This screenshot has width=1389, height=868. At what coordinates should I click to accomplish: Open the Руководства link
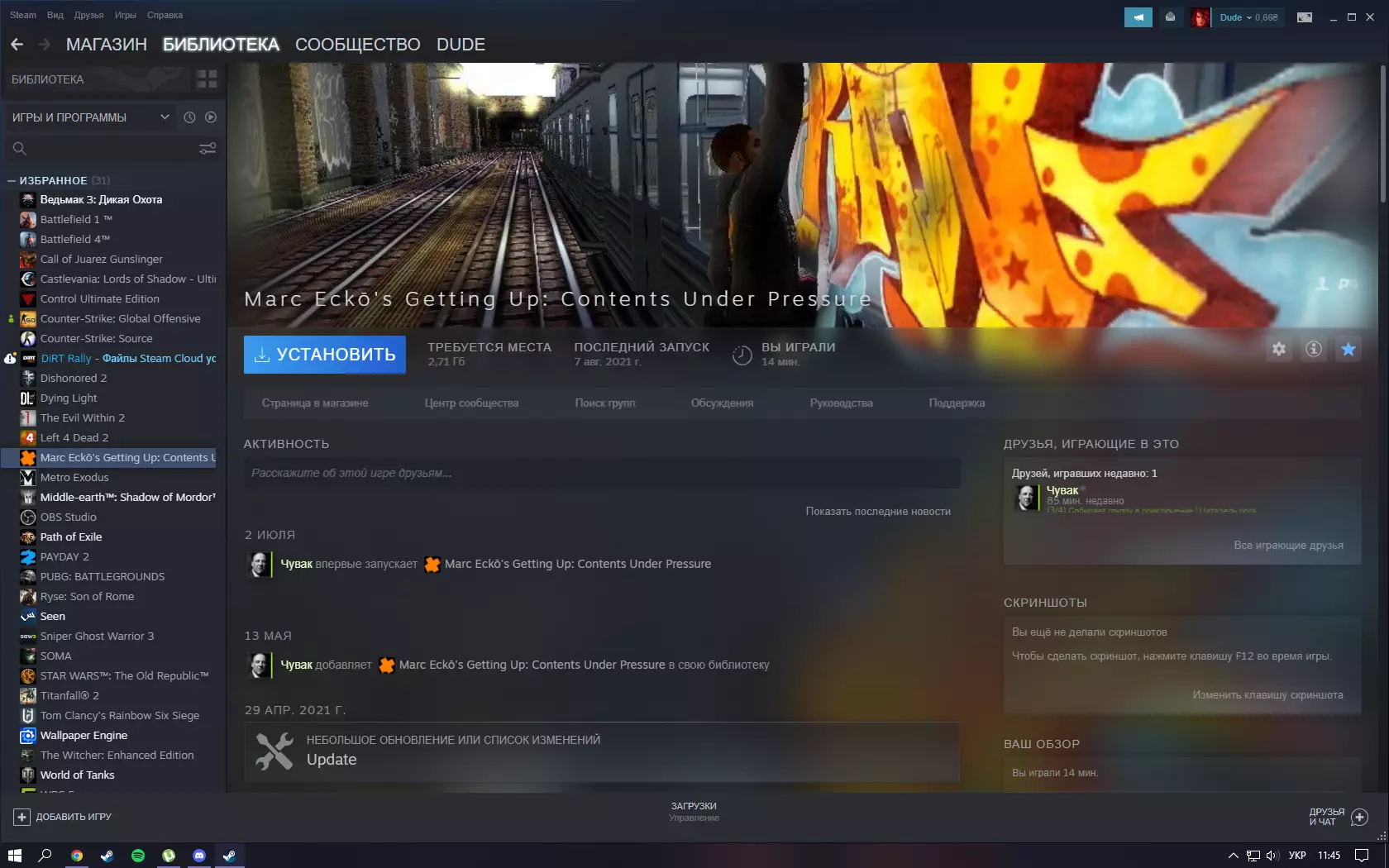pos(841,403)
